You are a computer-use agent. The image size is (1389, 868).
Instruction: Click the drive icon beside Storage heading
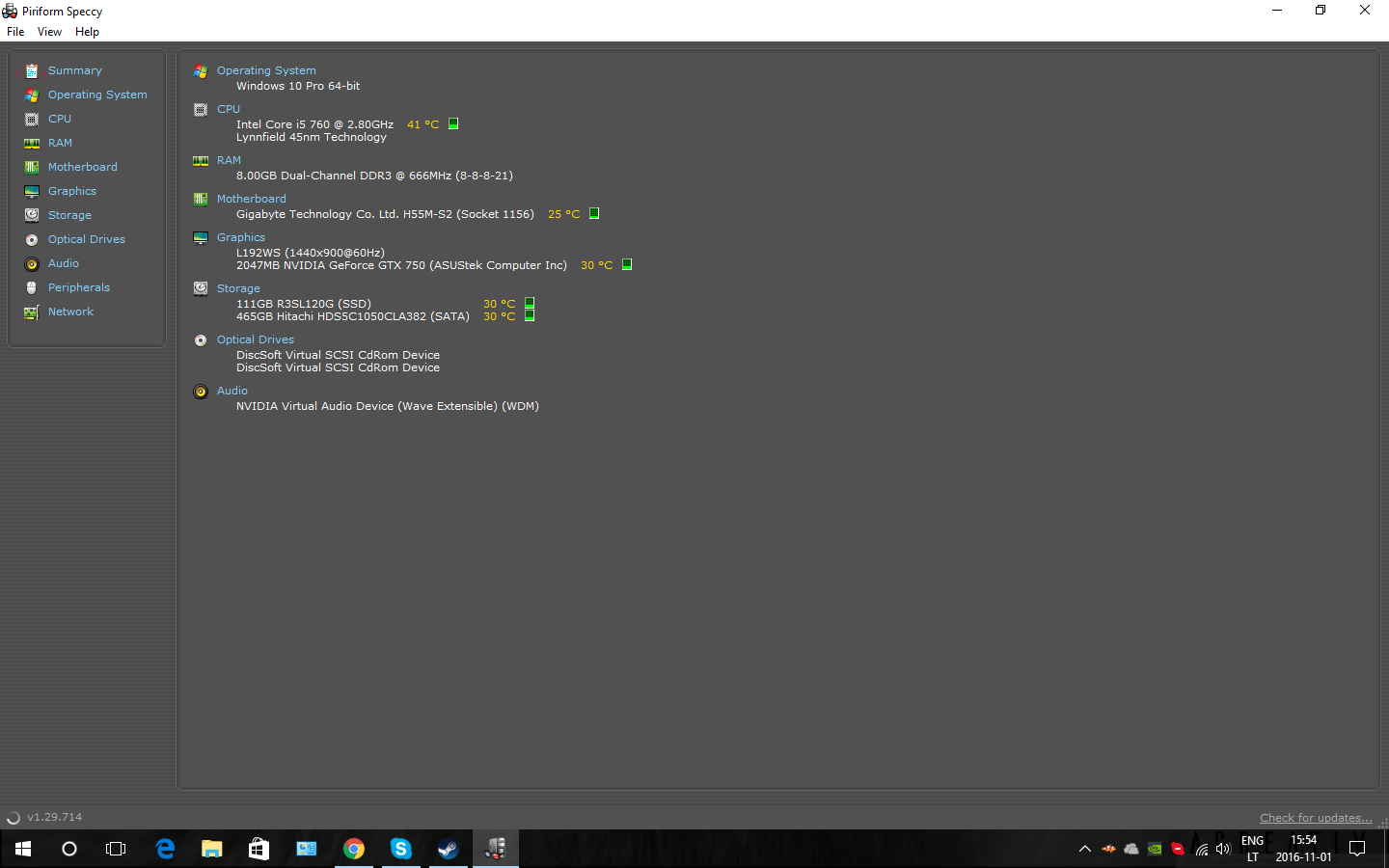coord(201,288)
